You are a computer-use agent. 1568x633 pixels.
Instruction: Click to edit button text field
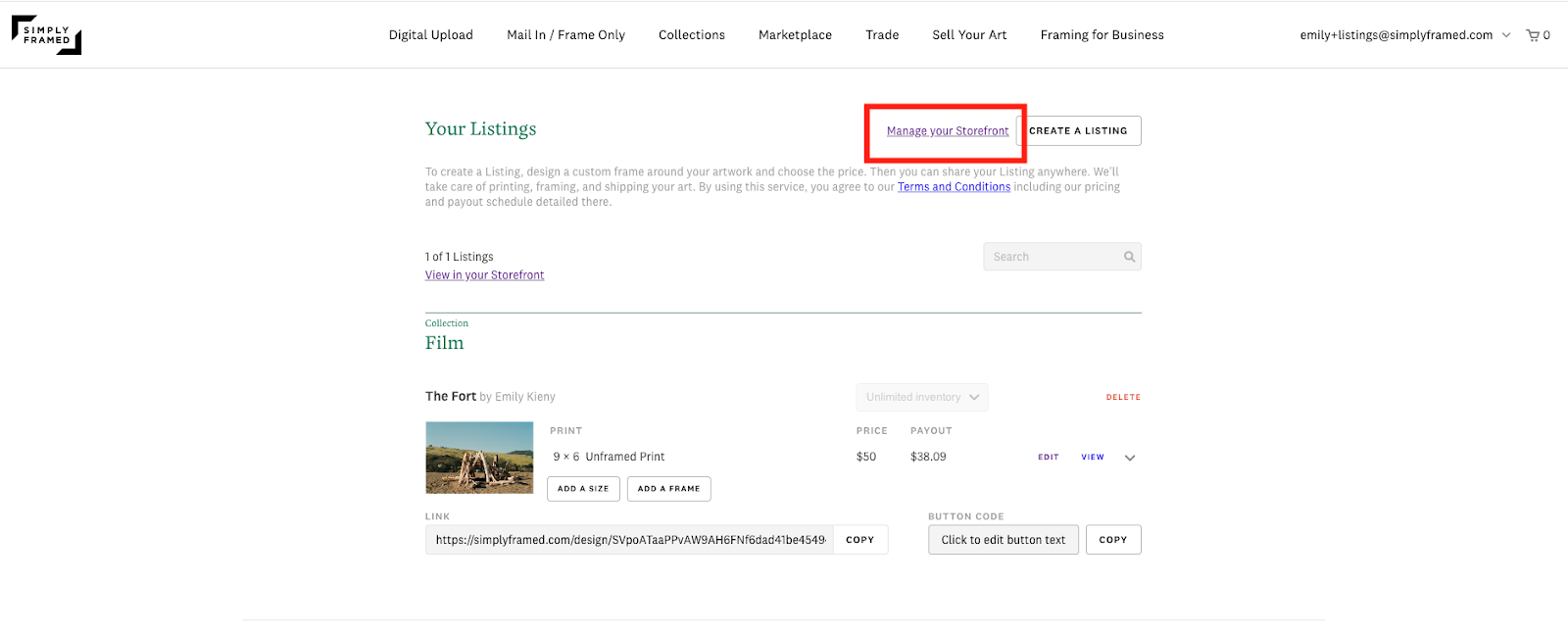[1004, 540]
